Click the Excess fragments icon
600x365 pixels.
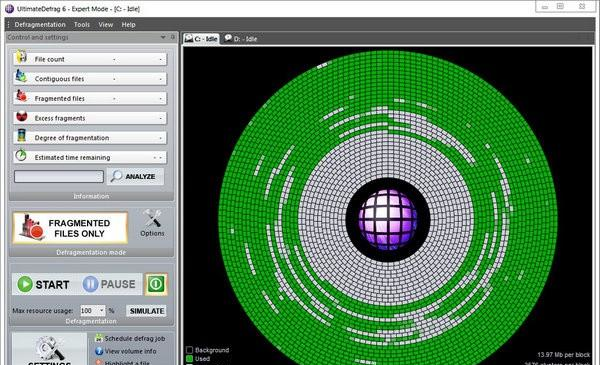[x=21, y=116]
